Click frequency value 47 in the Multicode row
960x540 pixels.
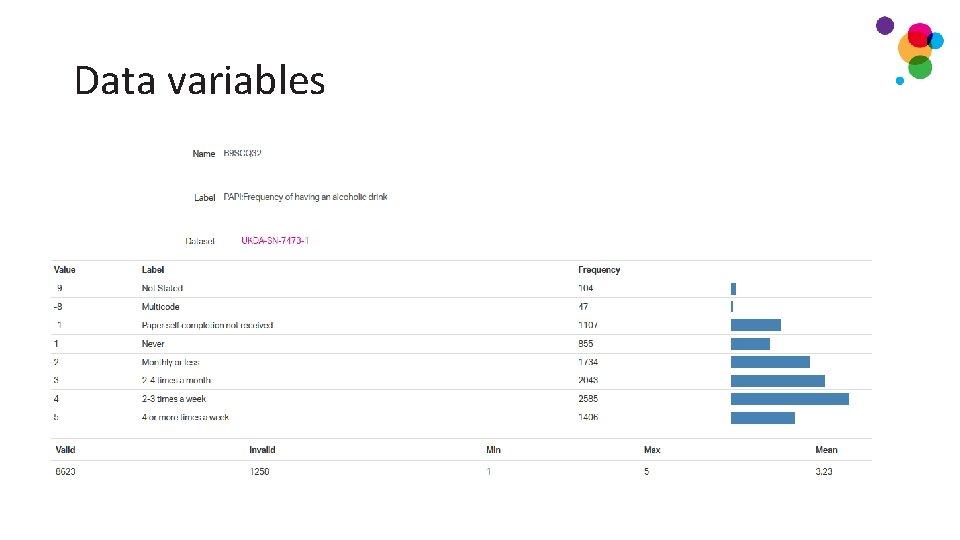(583, 307)
